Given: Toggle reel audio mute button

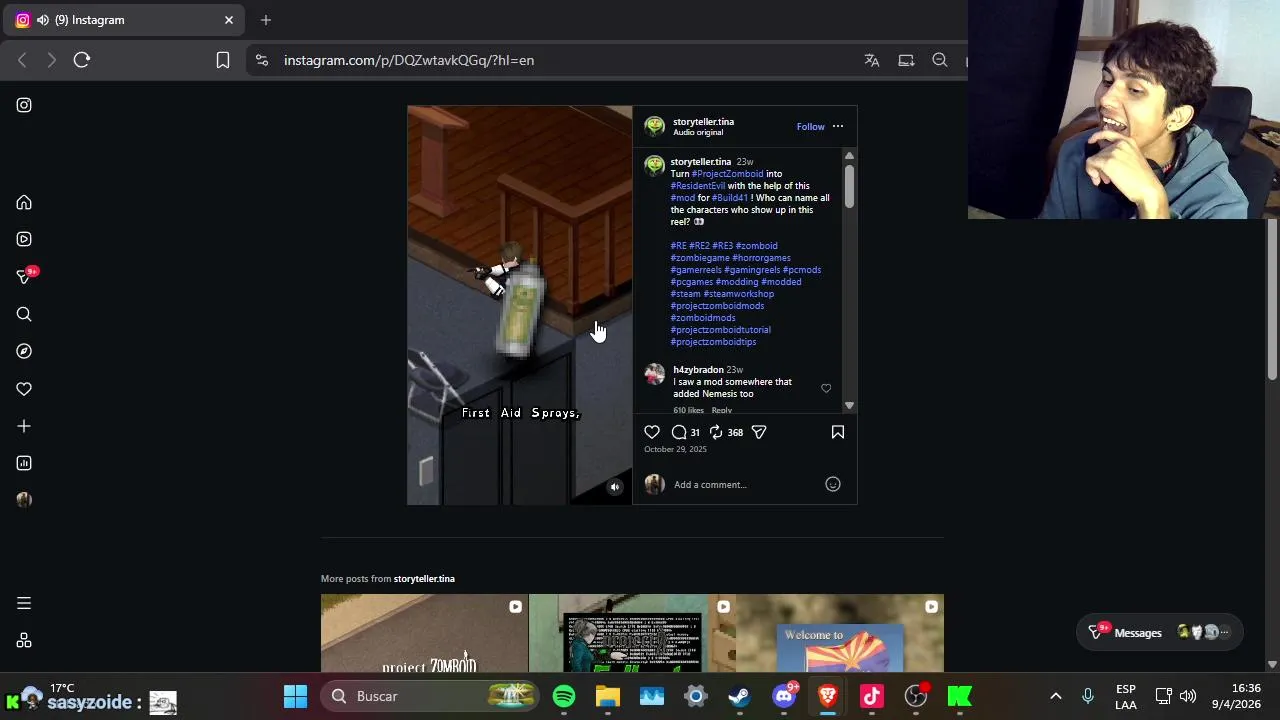Looking at the screenshot, I should [x=615, y=487].
